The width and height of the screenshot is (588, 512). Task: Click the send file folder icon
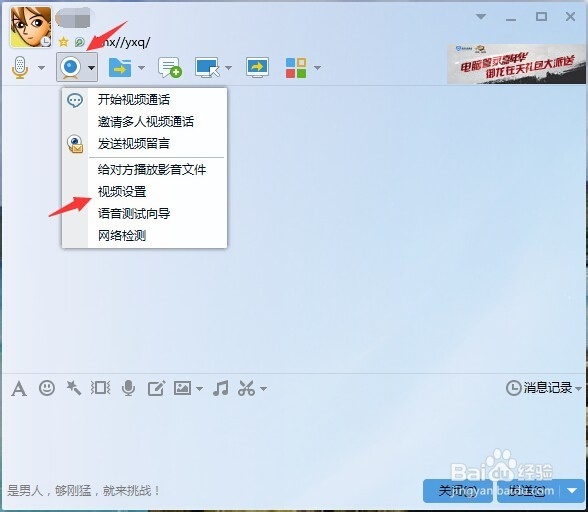pos(120,68)
